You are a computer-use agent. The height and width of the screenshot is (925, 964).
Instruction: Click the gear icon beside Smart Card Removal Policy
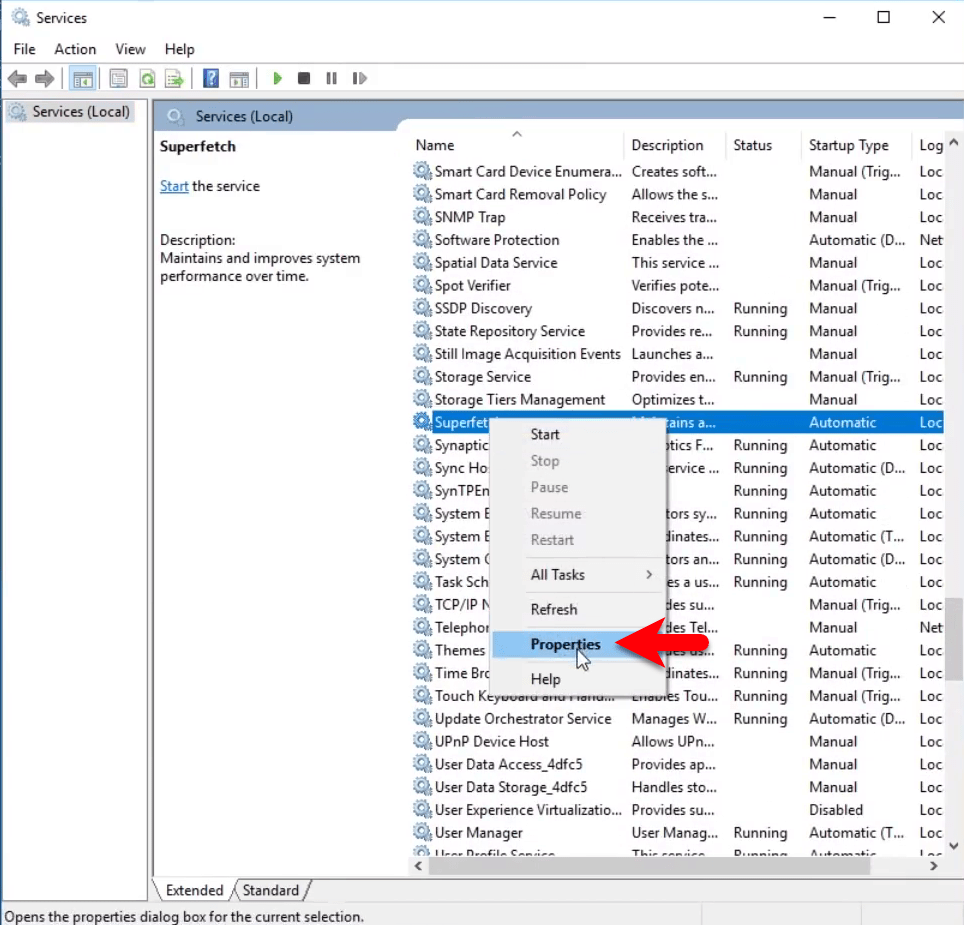pos(422,194)
